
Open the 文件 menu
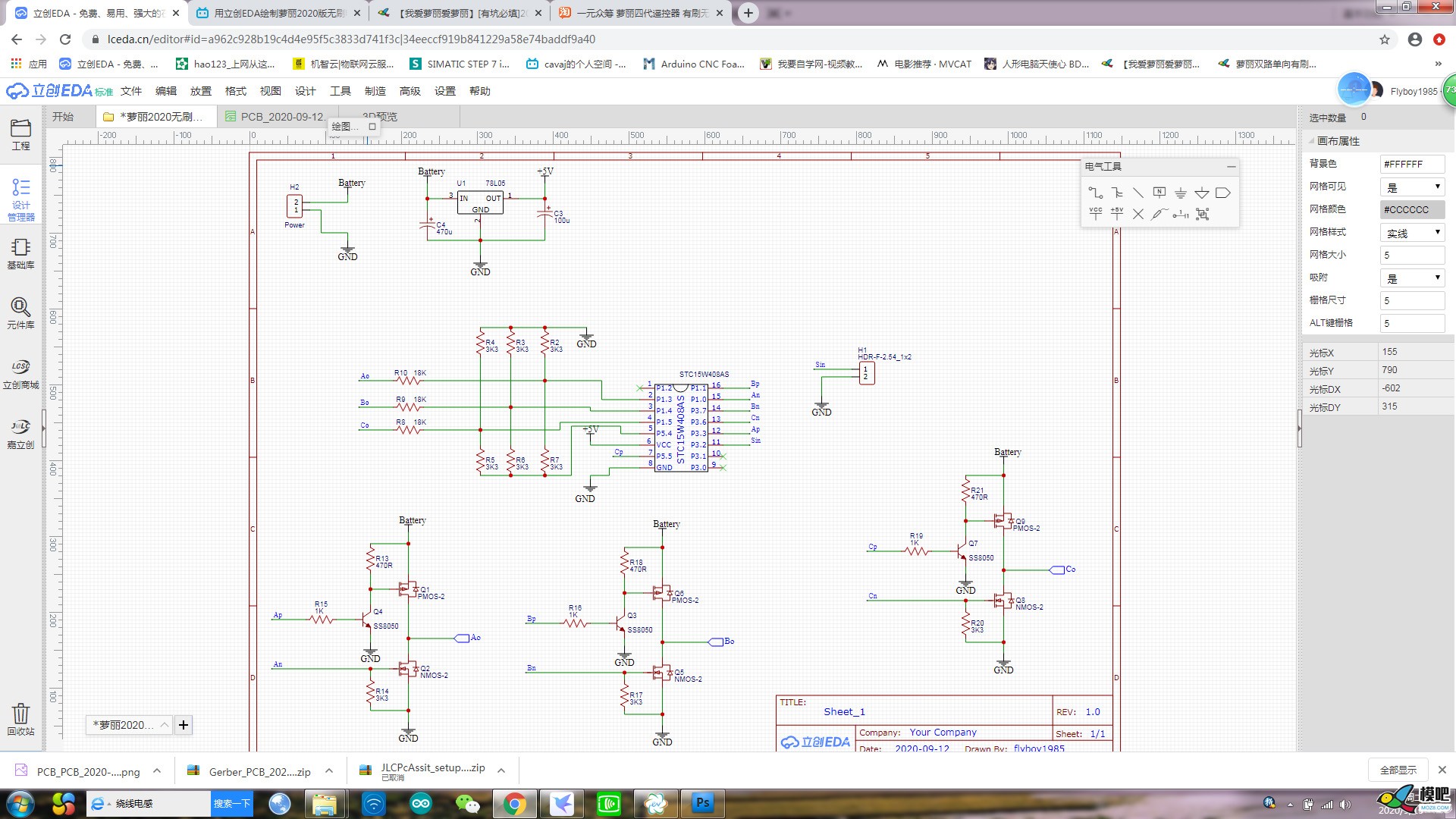(x=131, y=91)
